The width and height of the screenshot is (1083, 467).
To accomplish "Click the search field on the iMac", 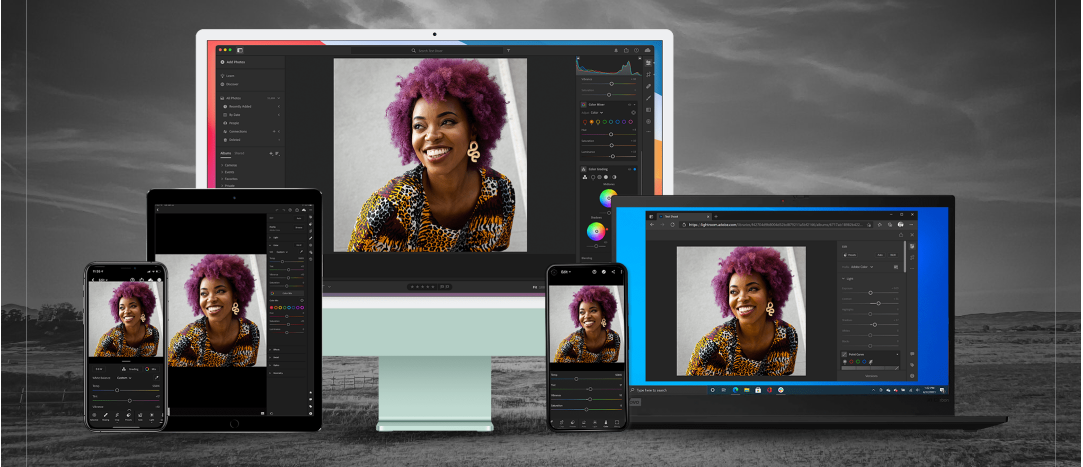I will click(x=431, y=50).
